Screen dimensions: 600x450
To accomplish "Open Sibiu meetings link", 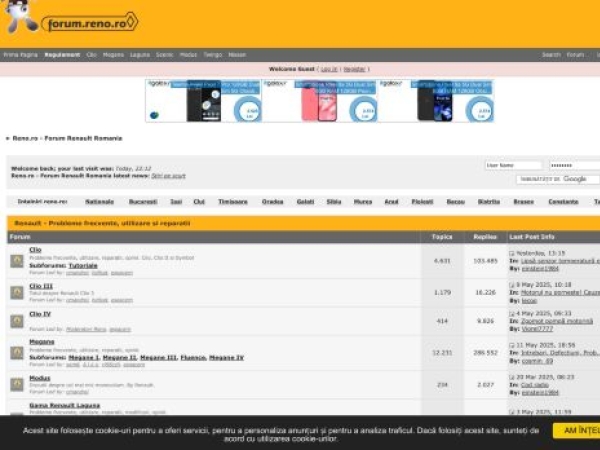I will (334, 202).
